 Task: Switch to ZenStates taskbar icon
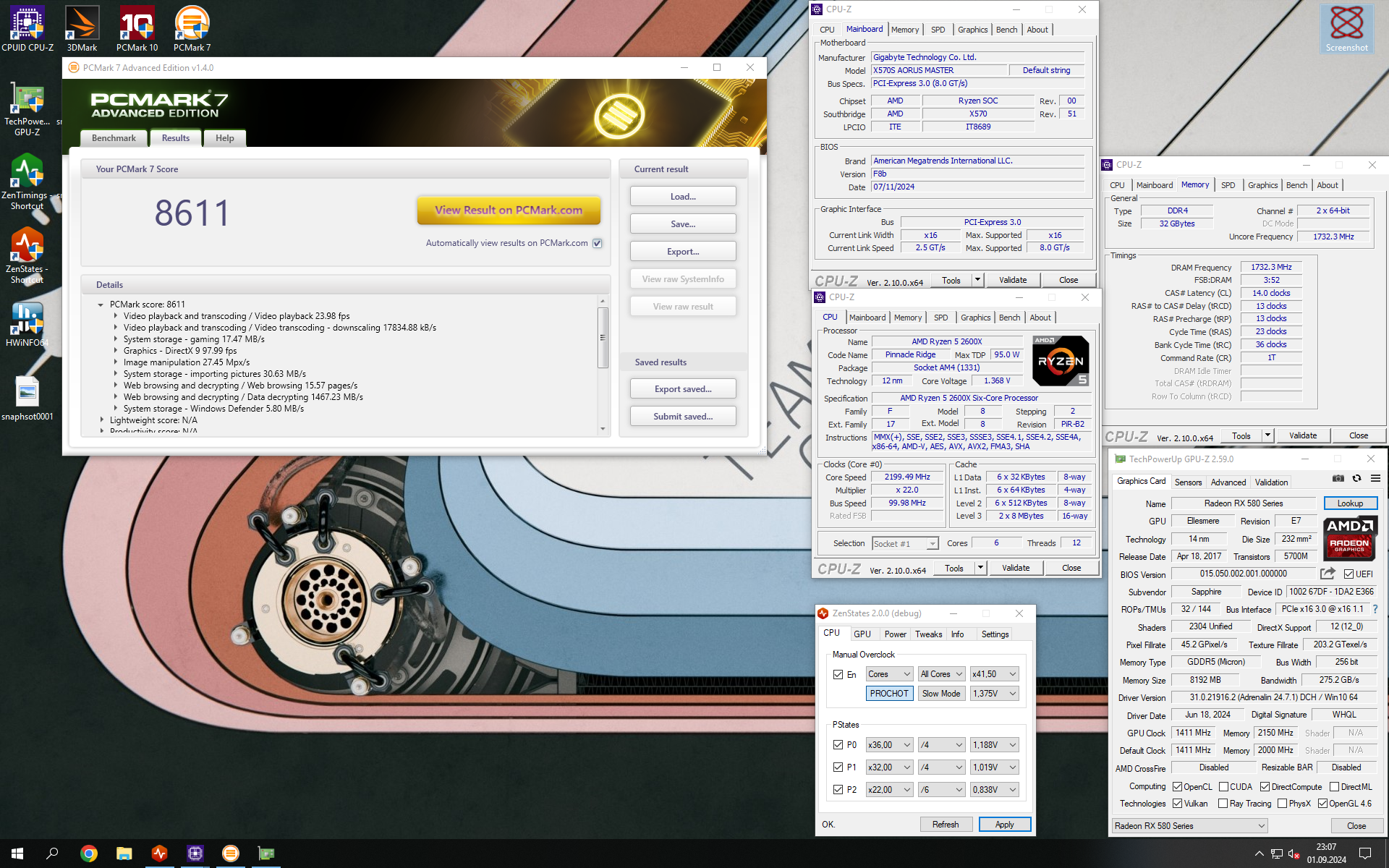tap(159, 854)
